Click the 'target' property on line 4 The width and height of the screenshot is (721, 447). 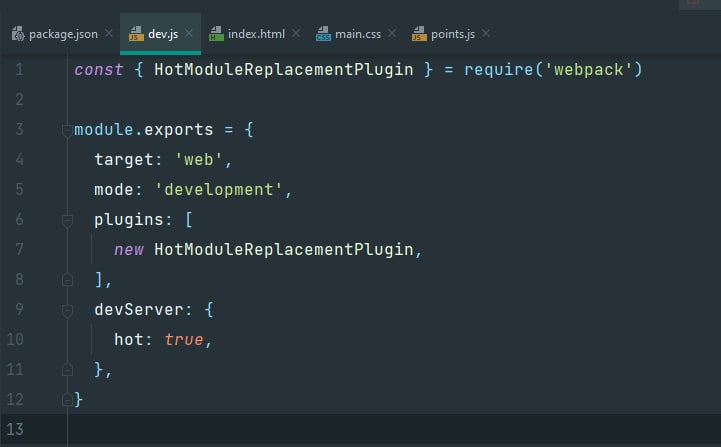coord(124,160)
